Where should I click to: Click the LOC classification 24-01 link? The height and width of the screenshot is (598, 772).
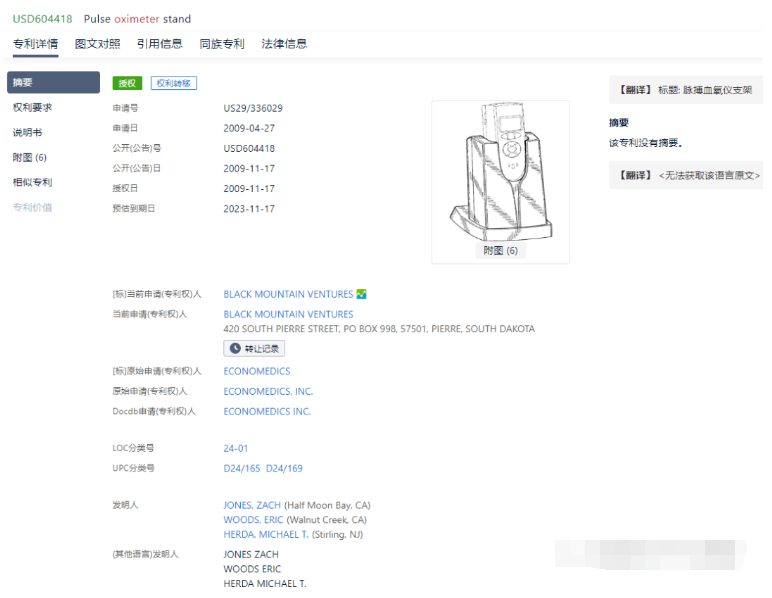(236, 448)
